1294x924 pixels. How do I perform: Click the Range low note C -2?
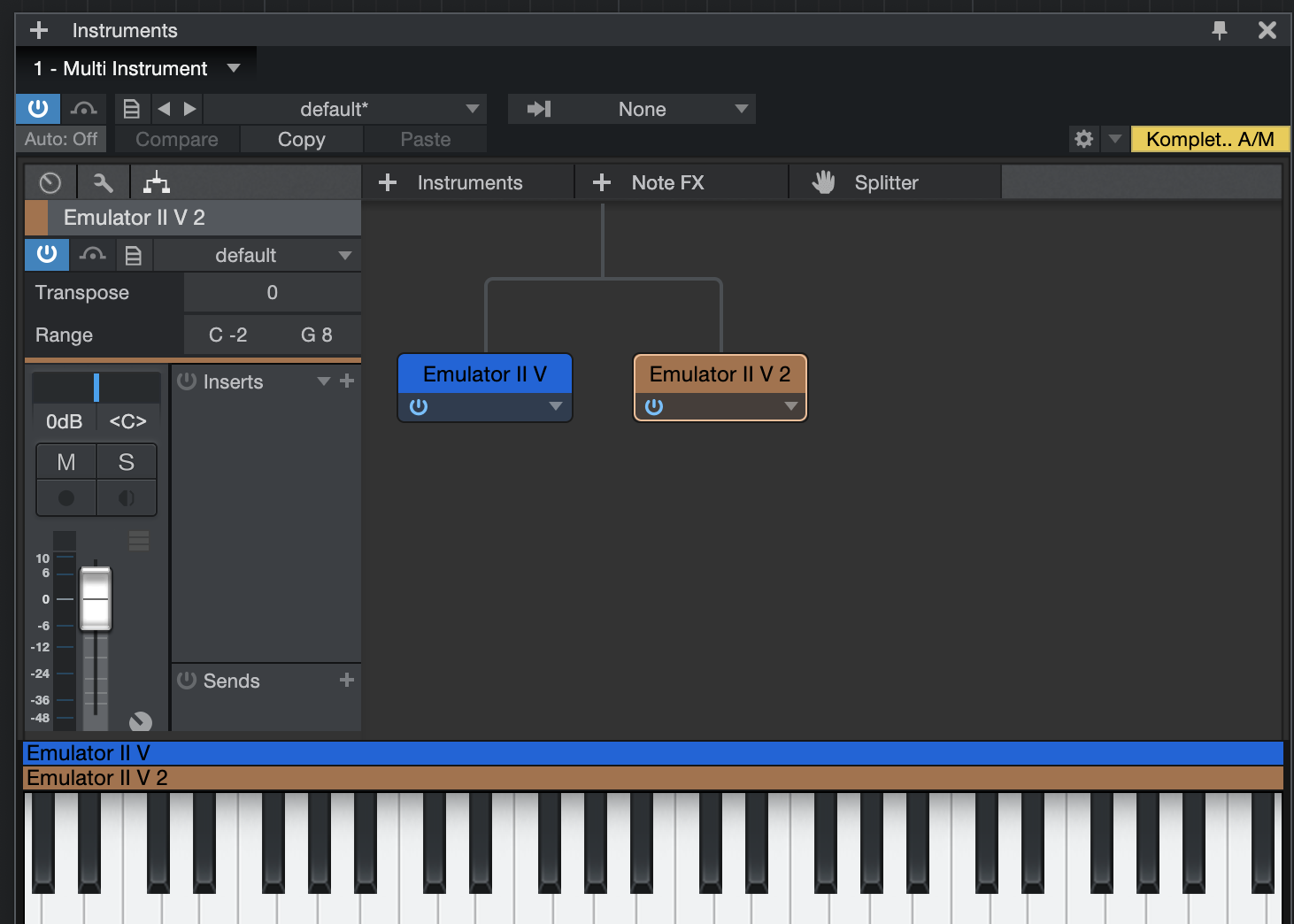tap(228, 335)
